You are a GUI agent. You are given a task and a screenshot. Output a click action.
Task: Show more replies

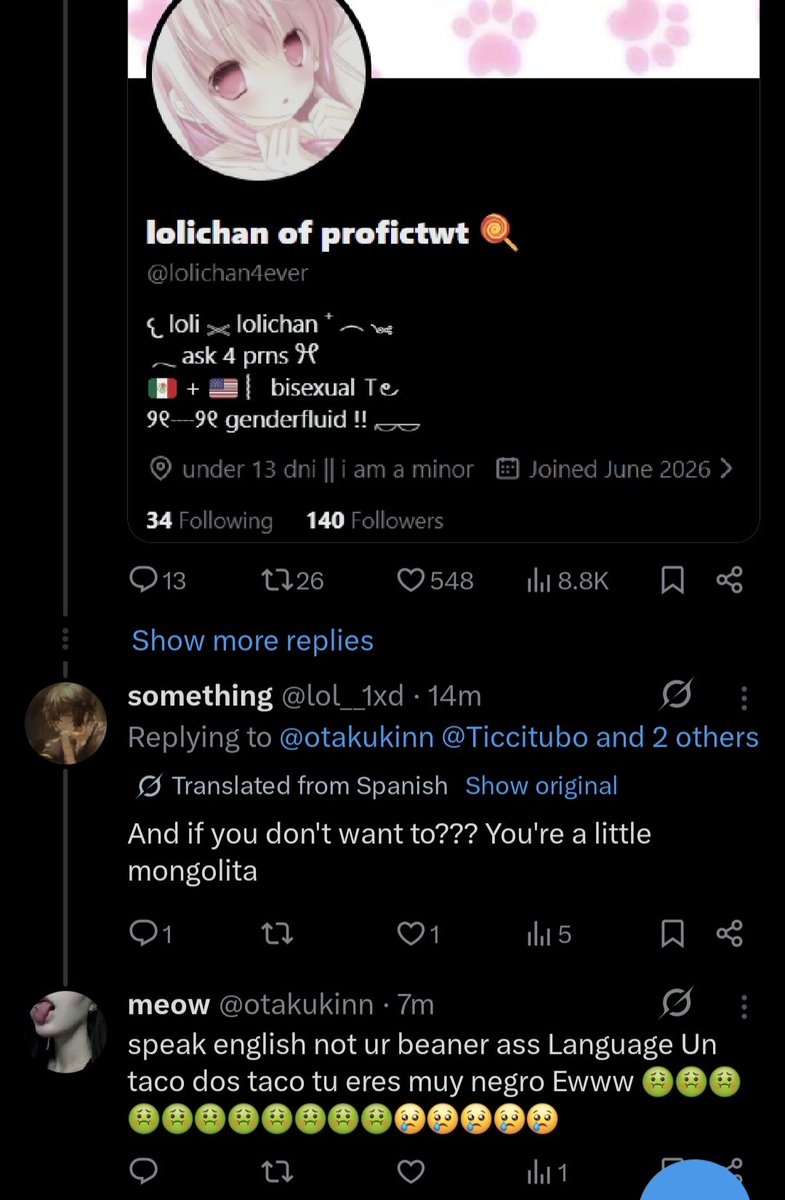tap(253, 641)
